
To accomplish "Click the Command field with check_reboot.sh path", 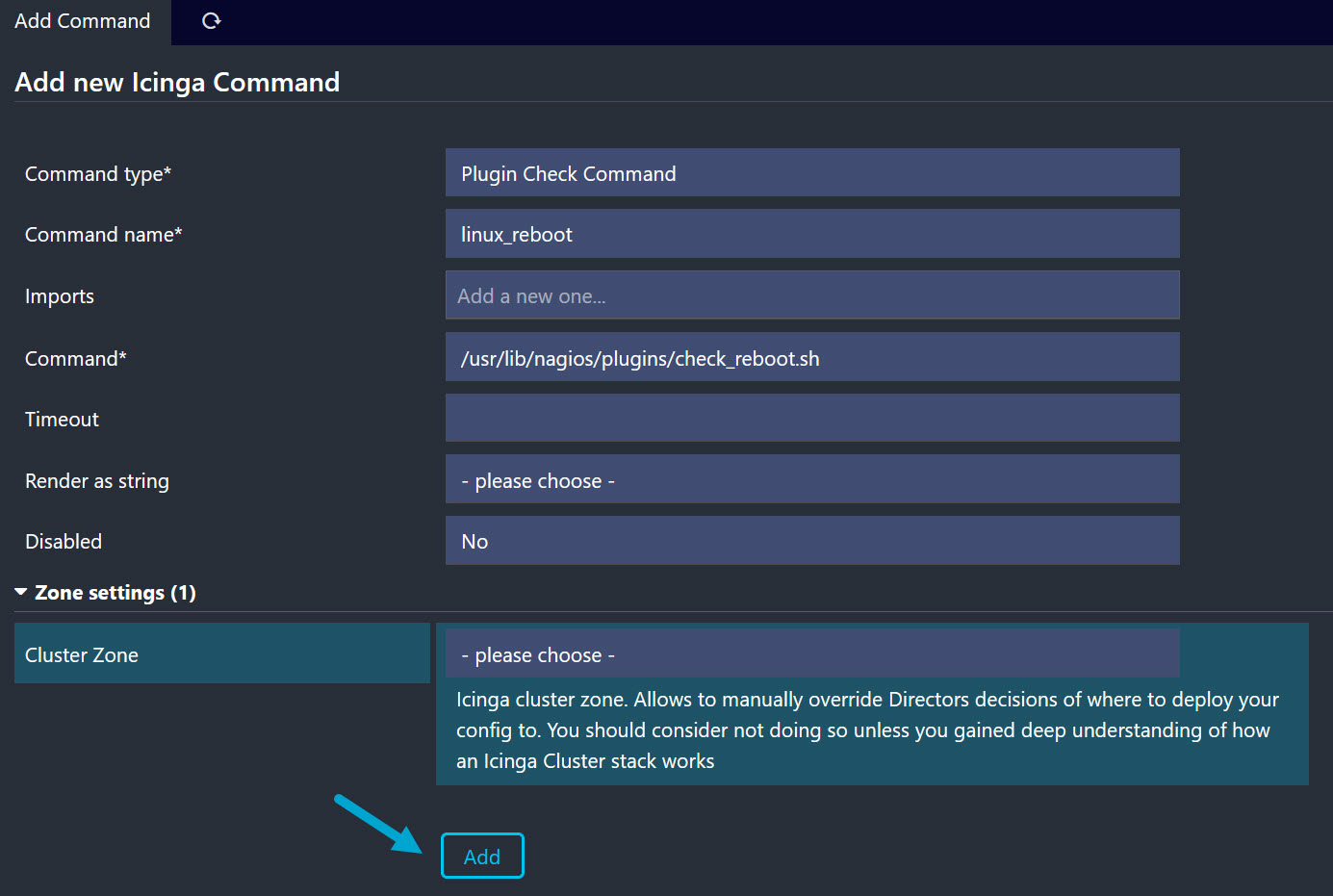I will [x=811, y=358].
